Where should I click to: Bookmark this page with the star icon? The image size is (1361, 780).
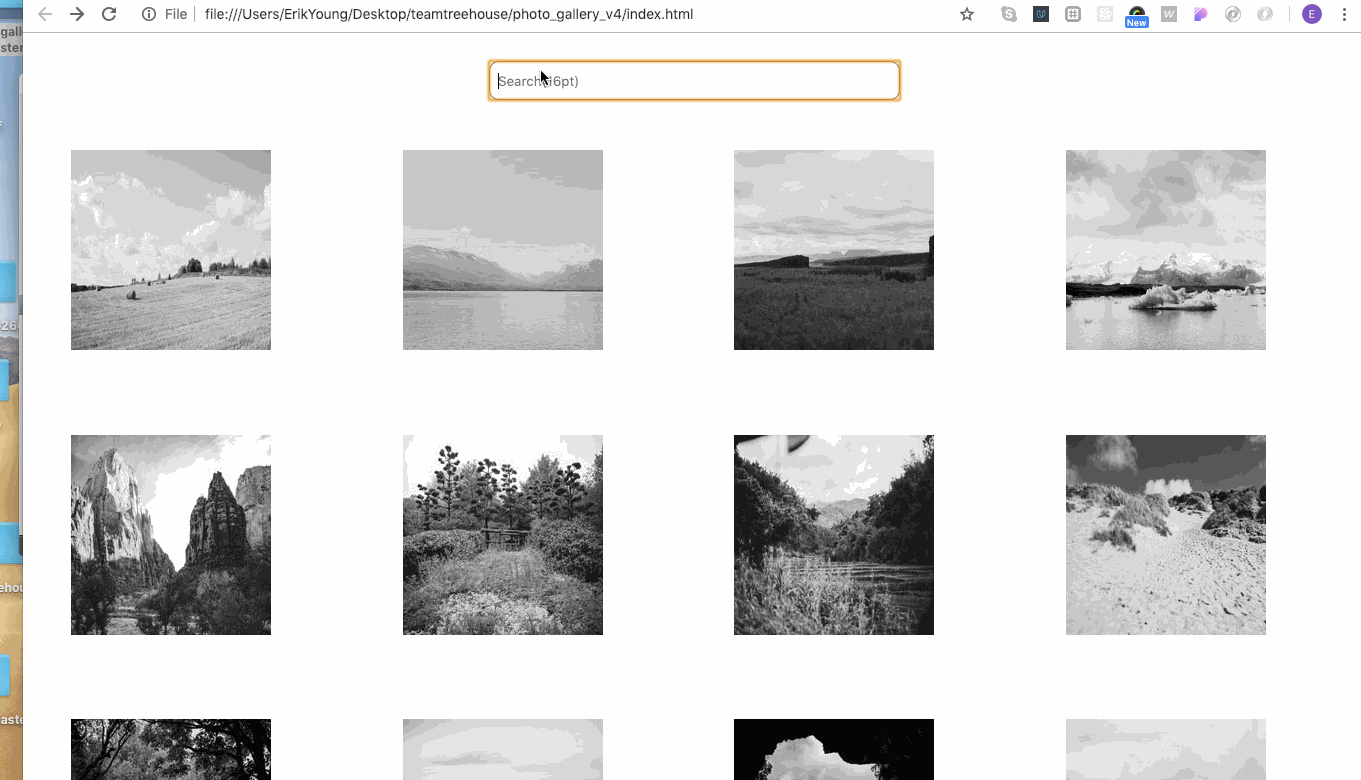coord(966,14)
